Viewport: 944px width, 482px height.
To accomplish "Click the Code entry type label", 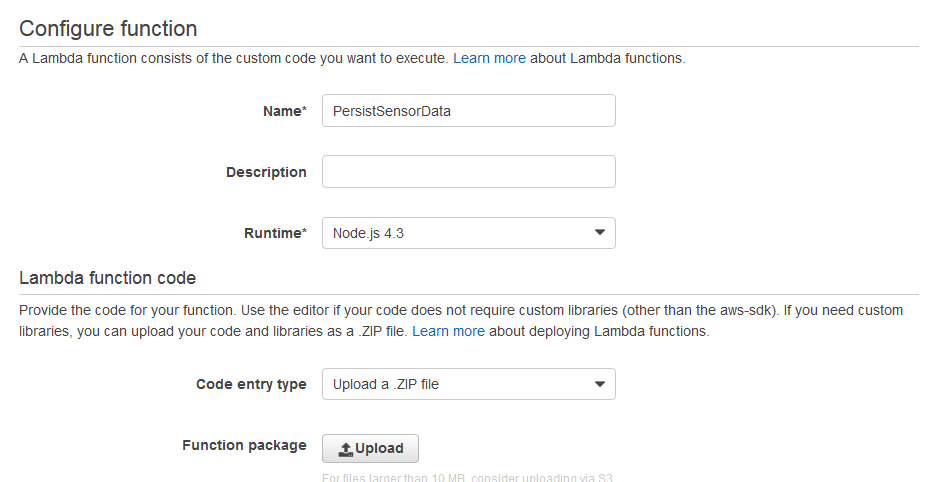I will tap(251, 384).
